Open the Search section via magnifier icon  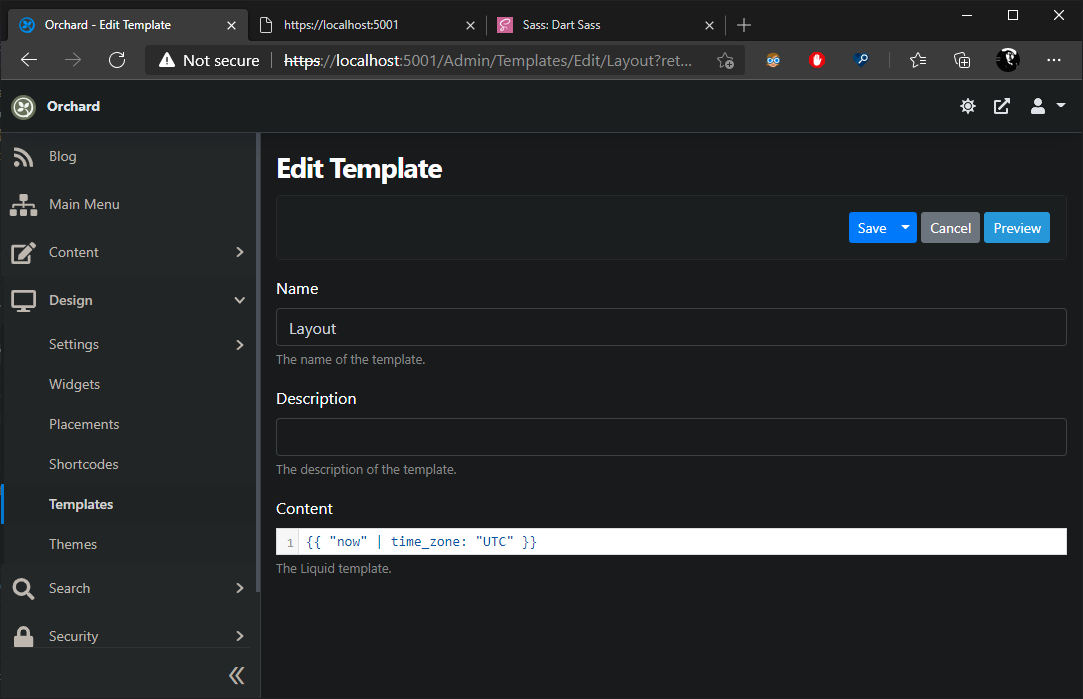coord(23,588)
